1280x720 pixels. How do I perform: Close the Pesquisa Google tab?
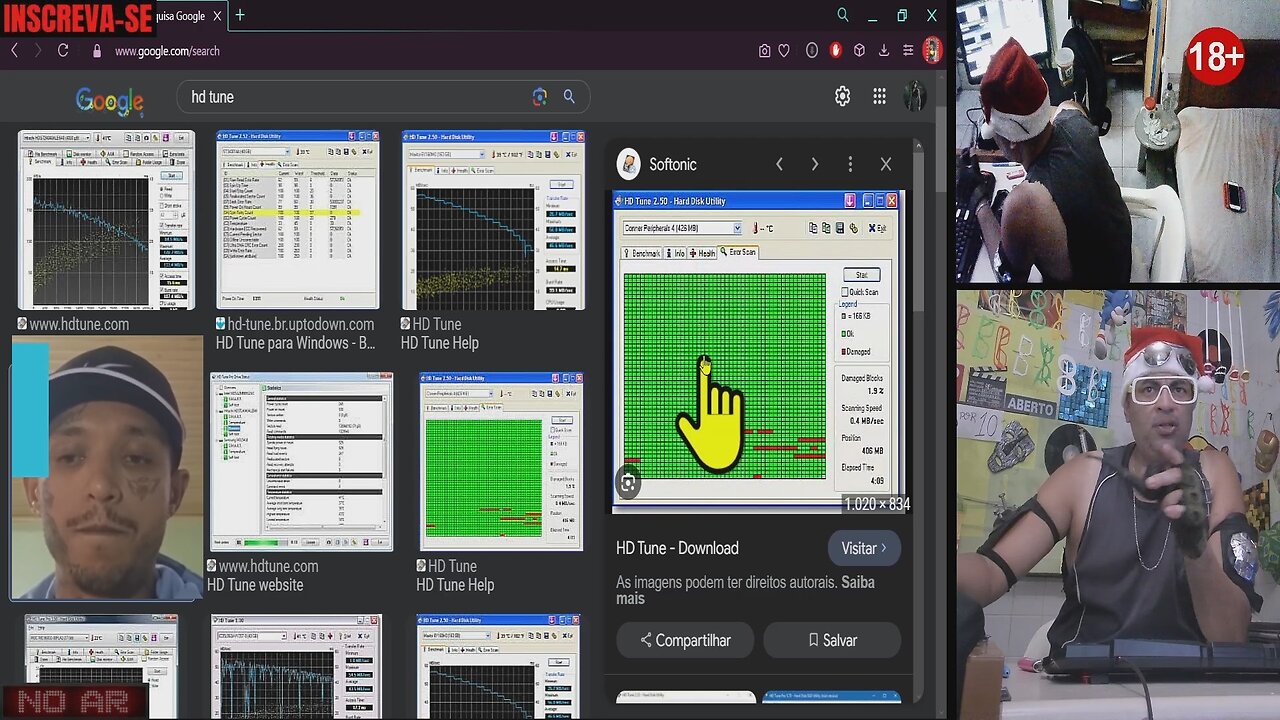(x=217, y=16)
